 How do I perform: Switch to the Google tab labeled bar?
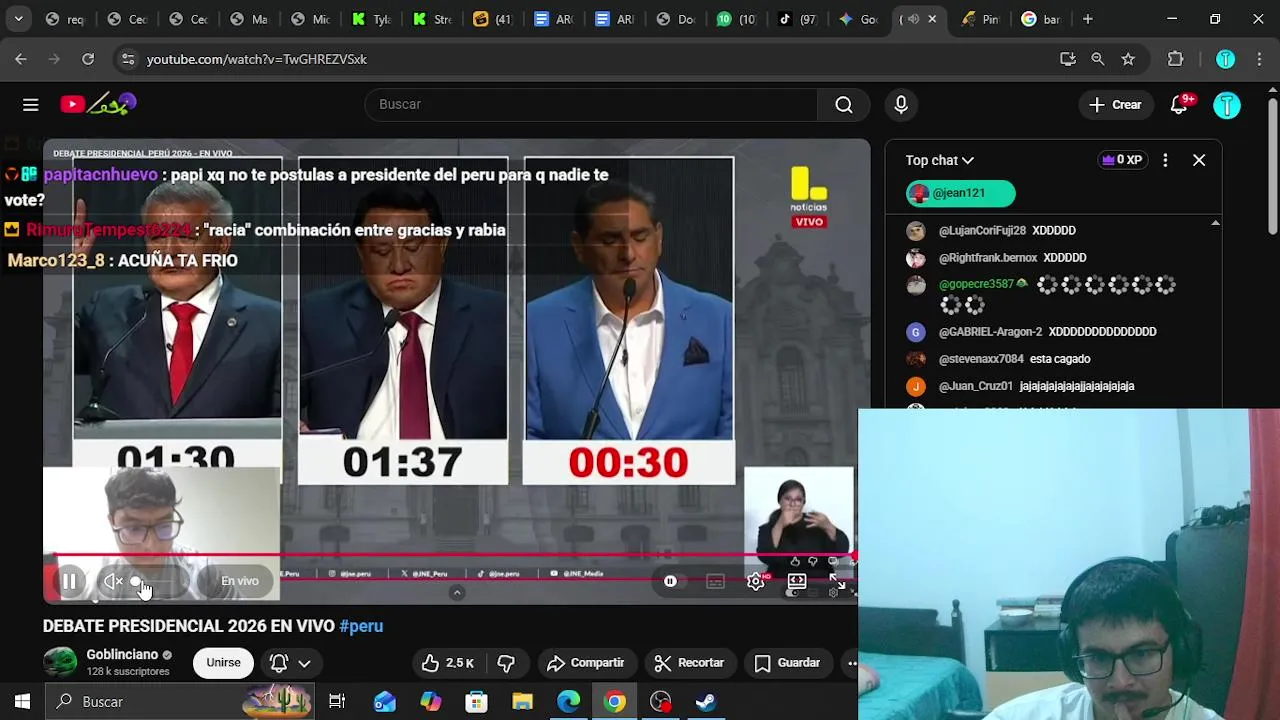click(1040, 19)
